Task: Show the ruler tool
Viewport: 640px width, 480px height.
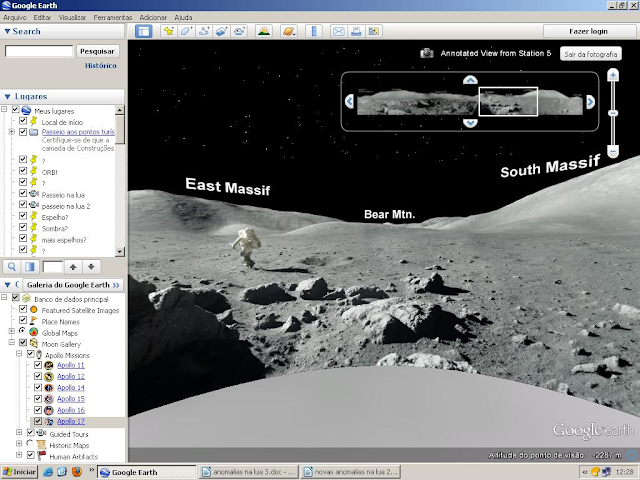Action: [314, 31]
